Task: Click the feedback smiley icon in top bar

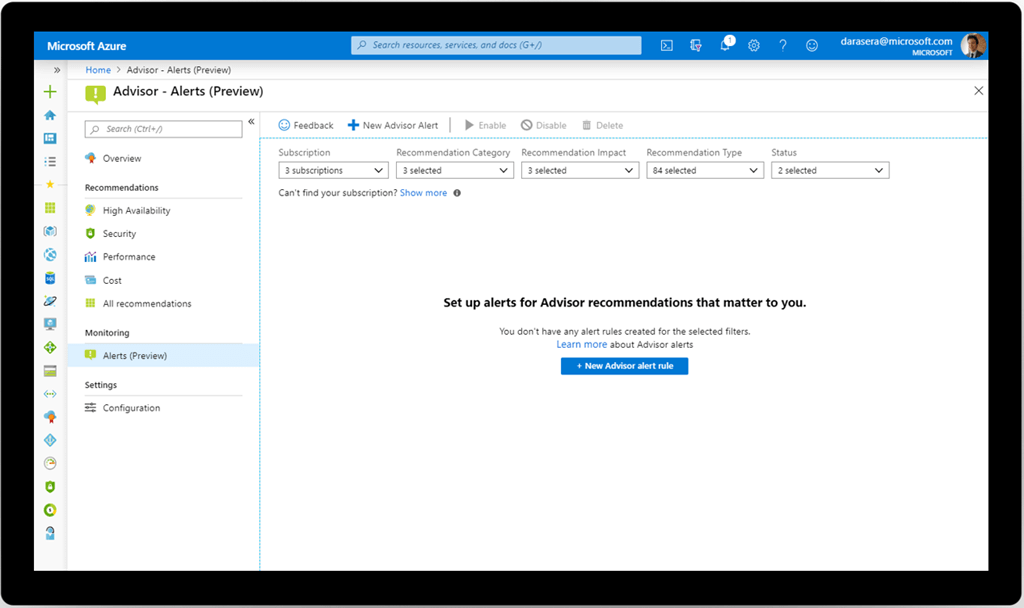Action: coord(812,45)
